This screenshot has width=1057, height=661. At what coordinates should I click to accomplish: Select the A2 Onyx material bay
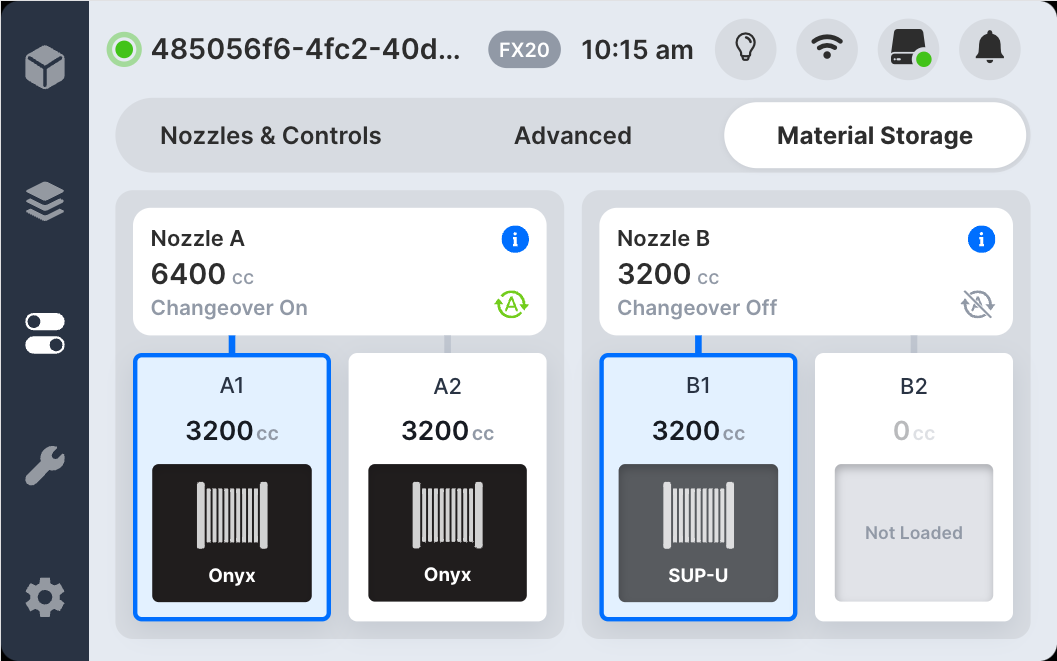pos(447,487)
